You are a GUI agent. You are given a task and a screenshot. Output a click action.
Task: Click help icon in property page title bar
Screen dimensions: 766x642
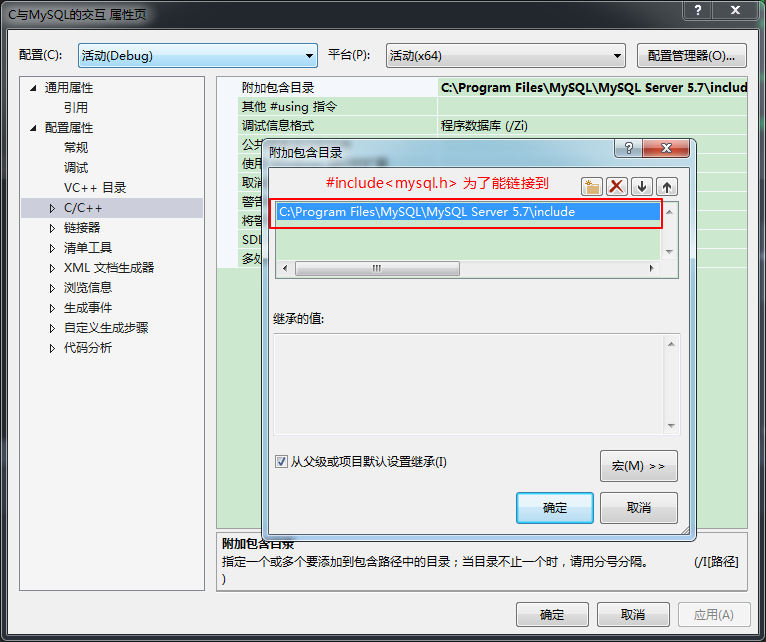[698, 10]
